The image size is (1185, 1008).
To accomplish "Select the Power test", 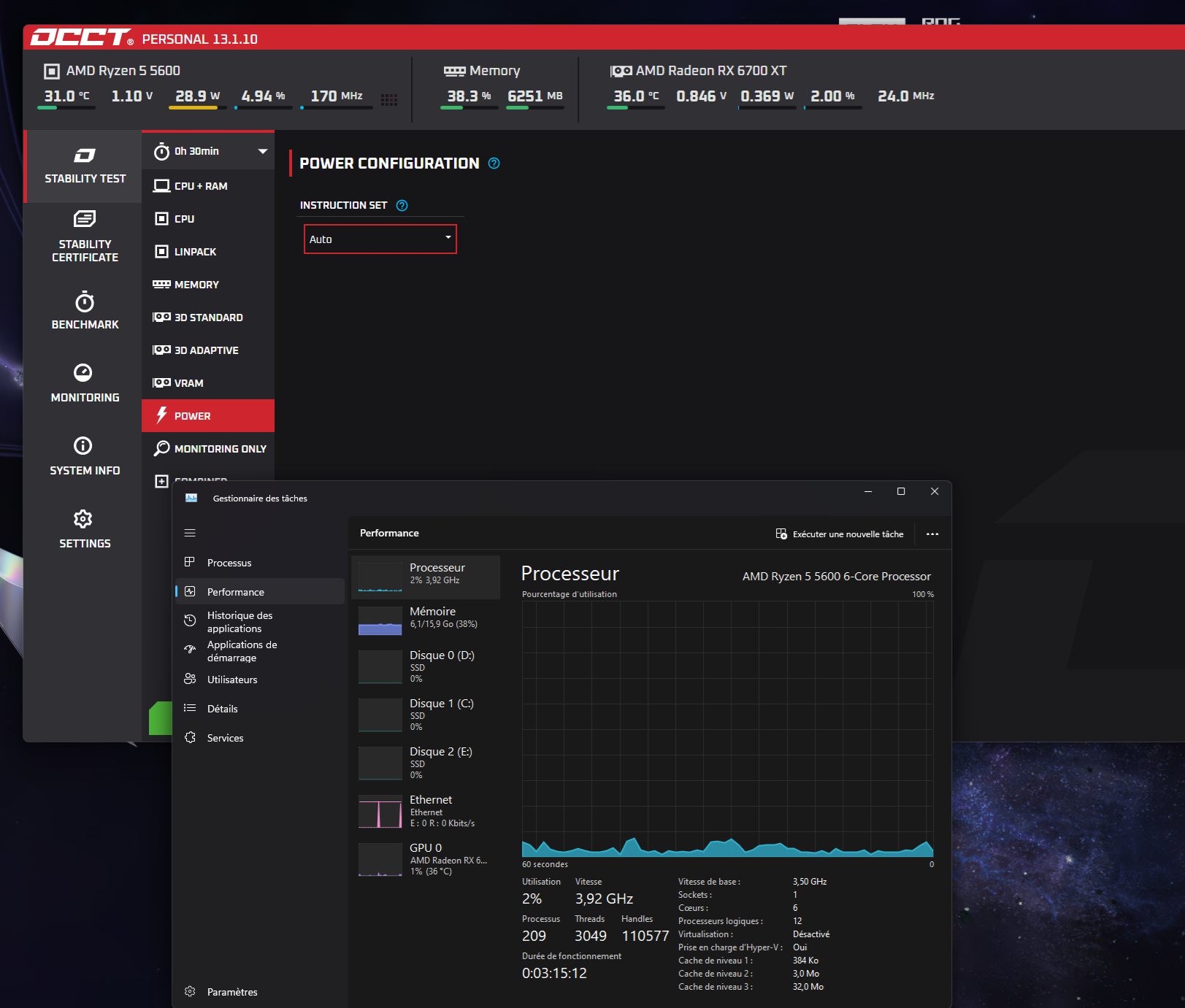I will [x=208, y=416].
